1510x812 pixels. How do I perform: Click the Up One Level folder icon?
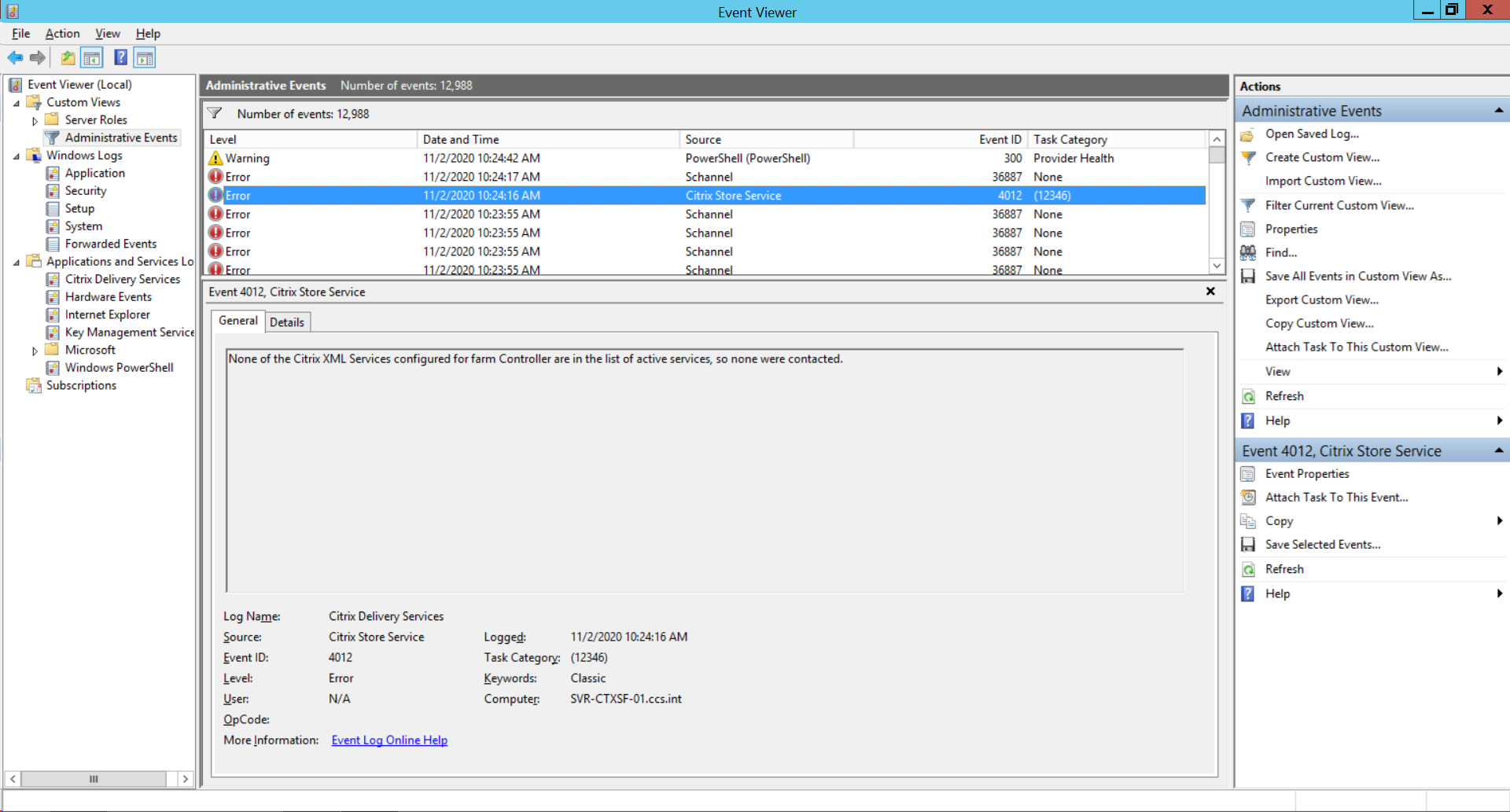tap(68, 57)
